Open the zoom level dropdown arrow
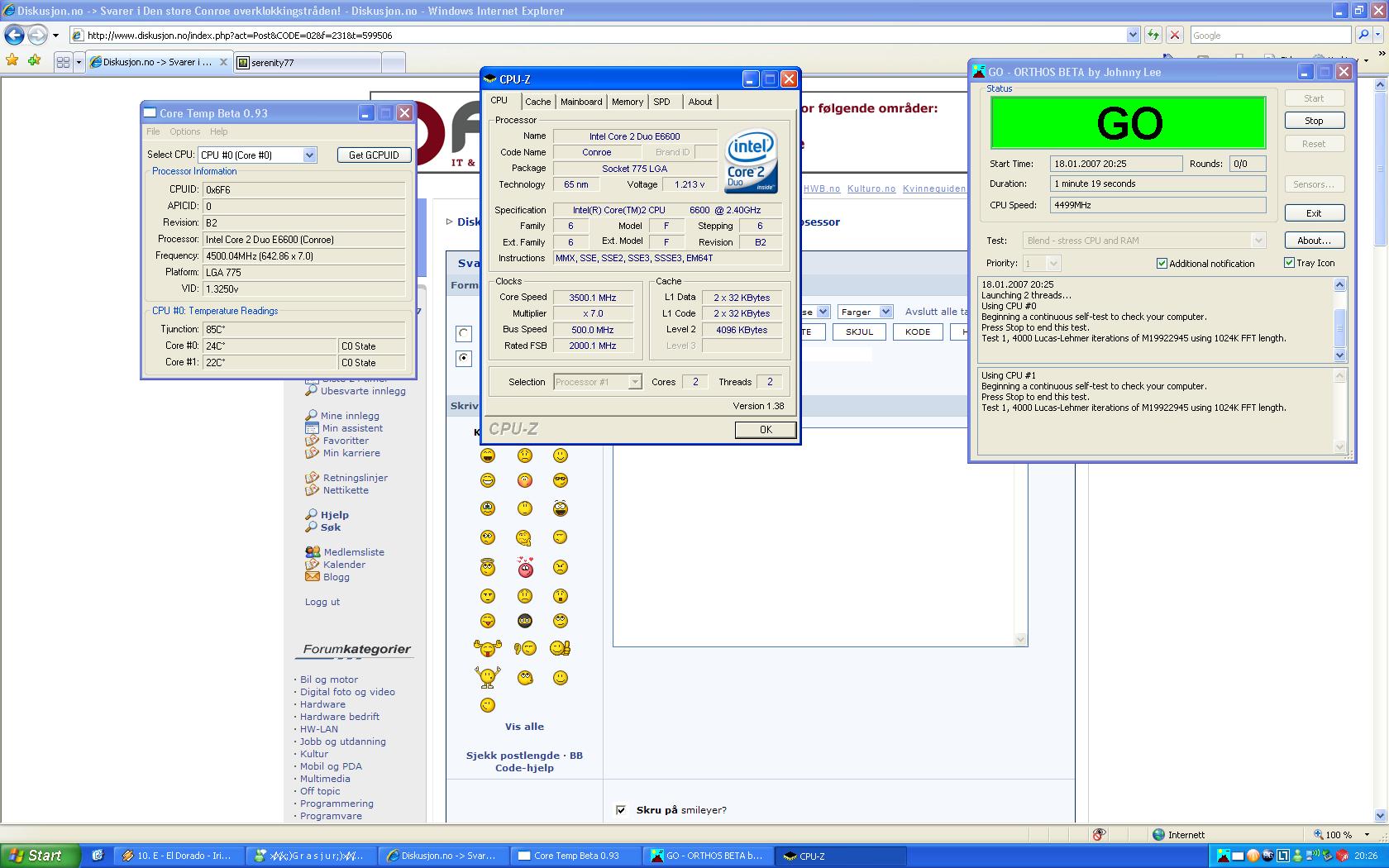Image resolution: width=1389 pixels, height=868 pixels. click(x=1368, y=835)
